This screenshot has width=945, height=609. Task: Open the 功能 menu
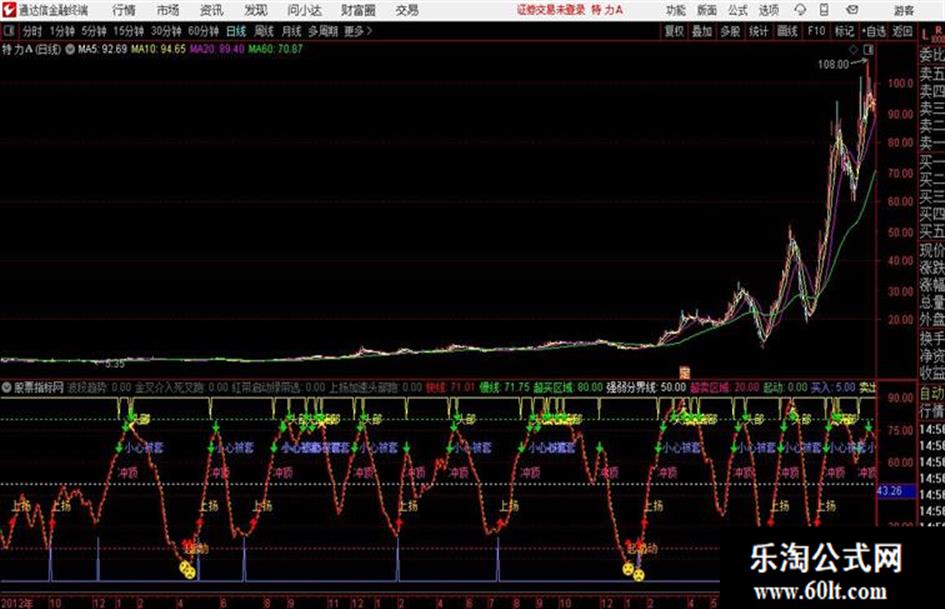[676, 10]
